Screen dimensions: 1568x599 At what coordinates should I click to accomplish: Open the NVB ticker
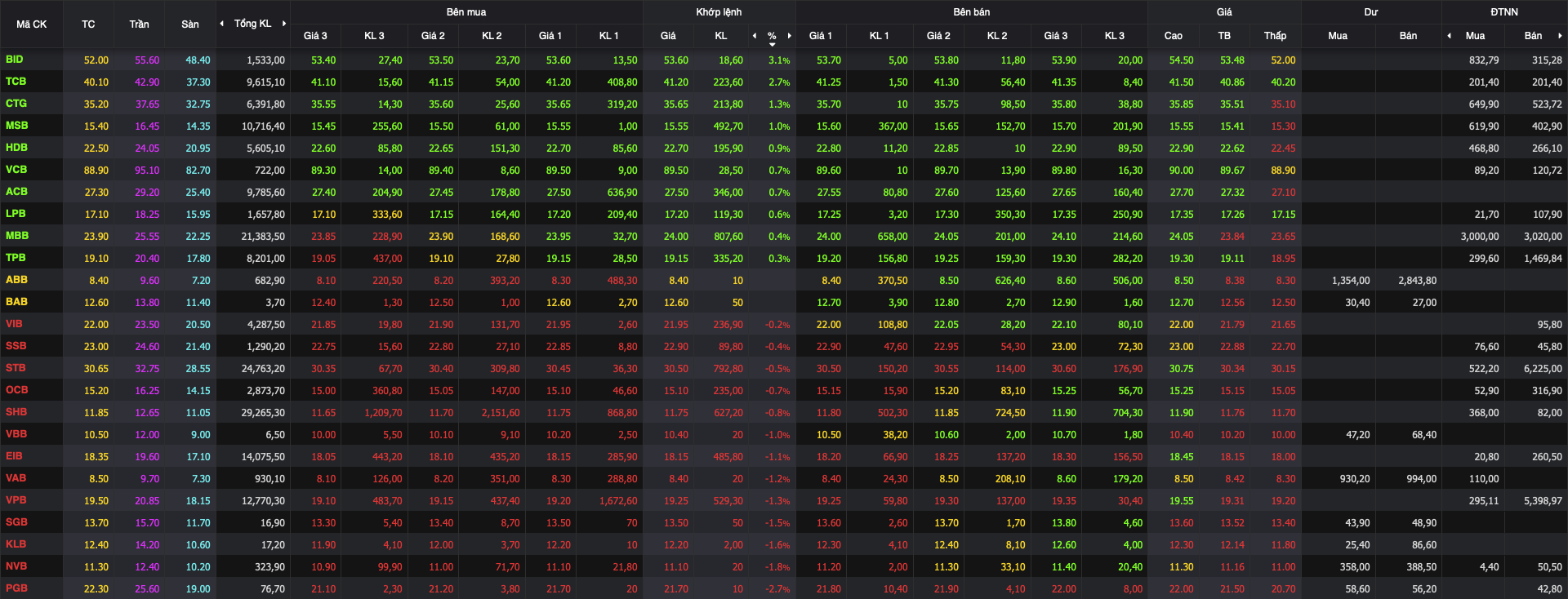16,566
